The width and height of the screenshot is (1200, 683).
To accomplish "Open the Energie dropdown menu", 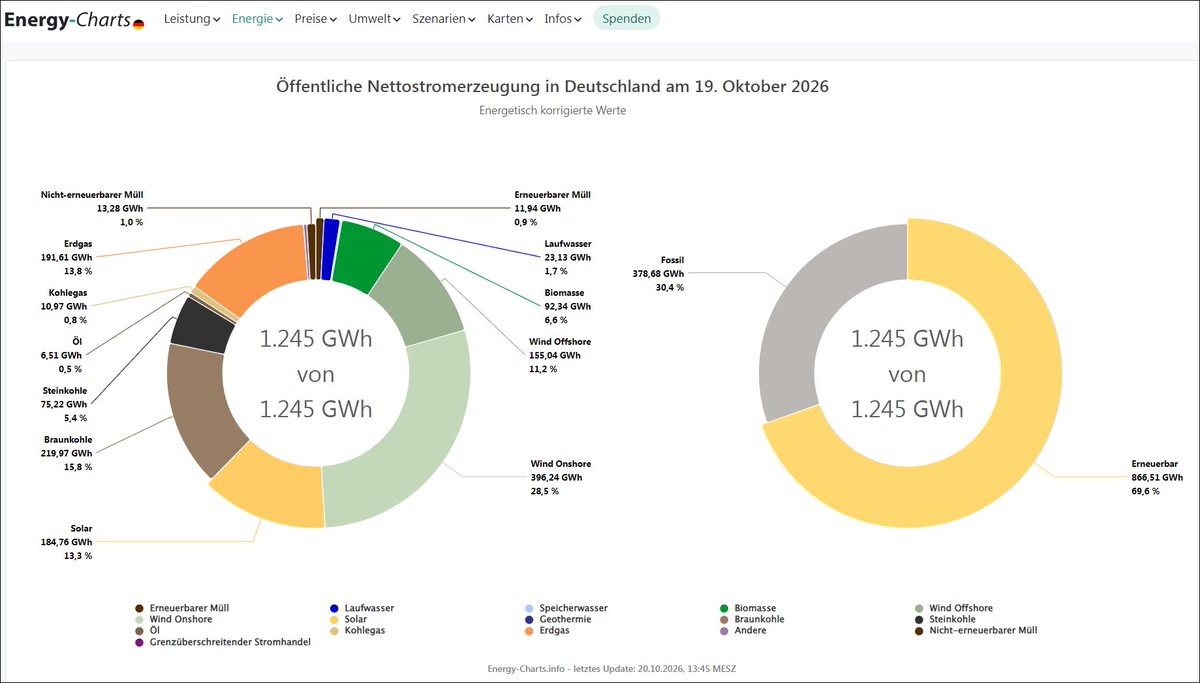I will 257,19.
